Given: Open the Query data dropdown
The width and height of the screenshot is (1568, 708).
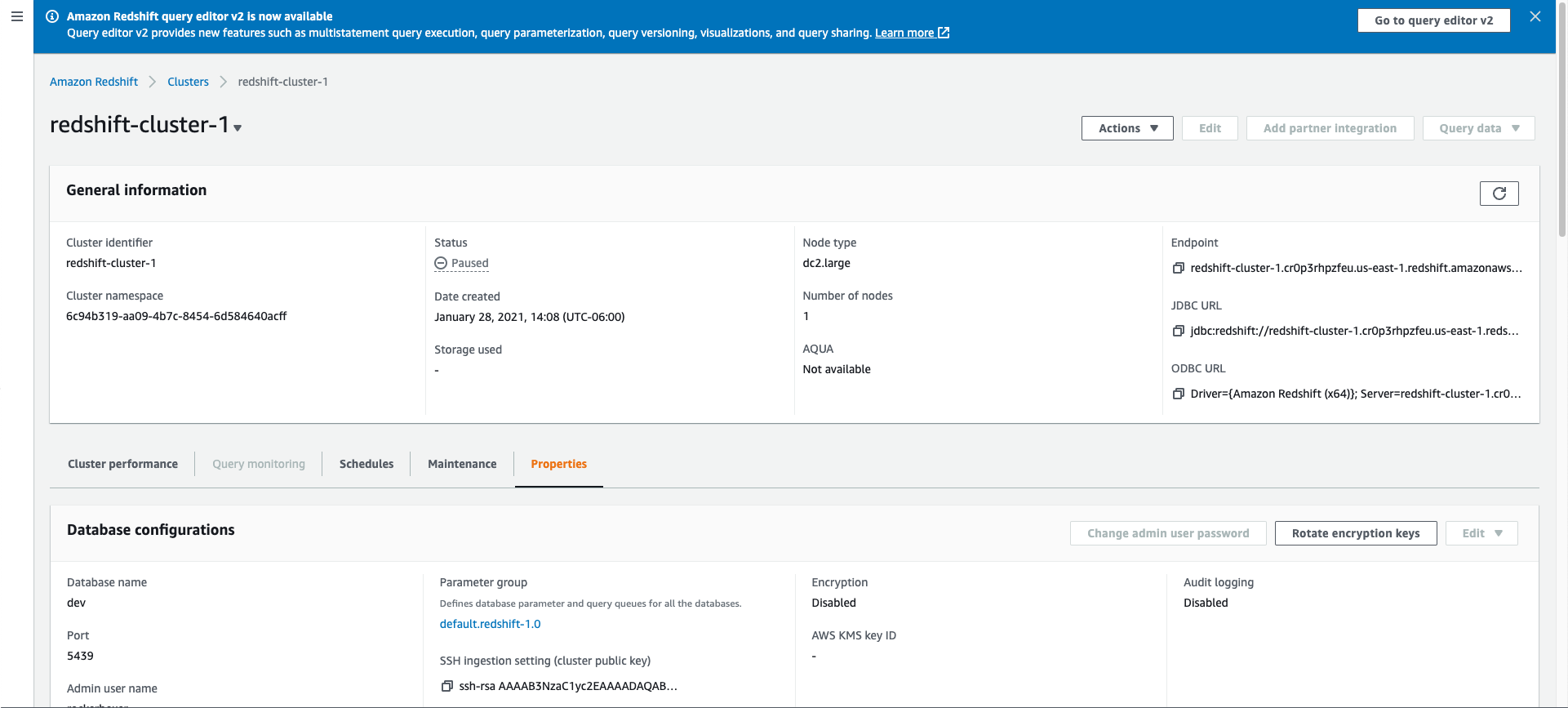Looking at the screenshot, I should point(1478,128).
